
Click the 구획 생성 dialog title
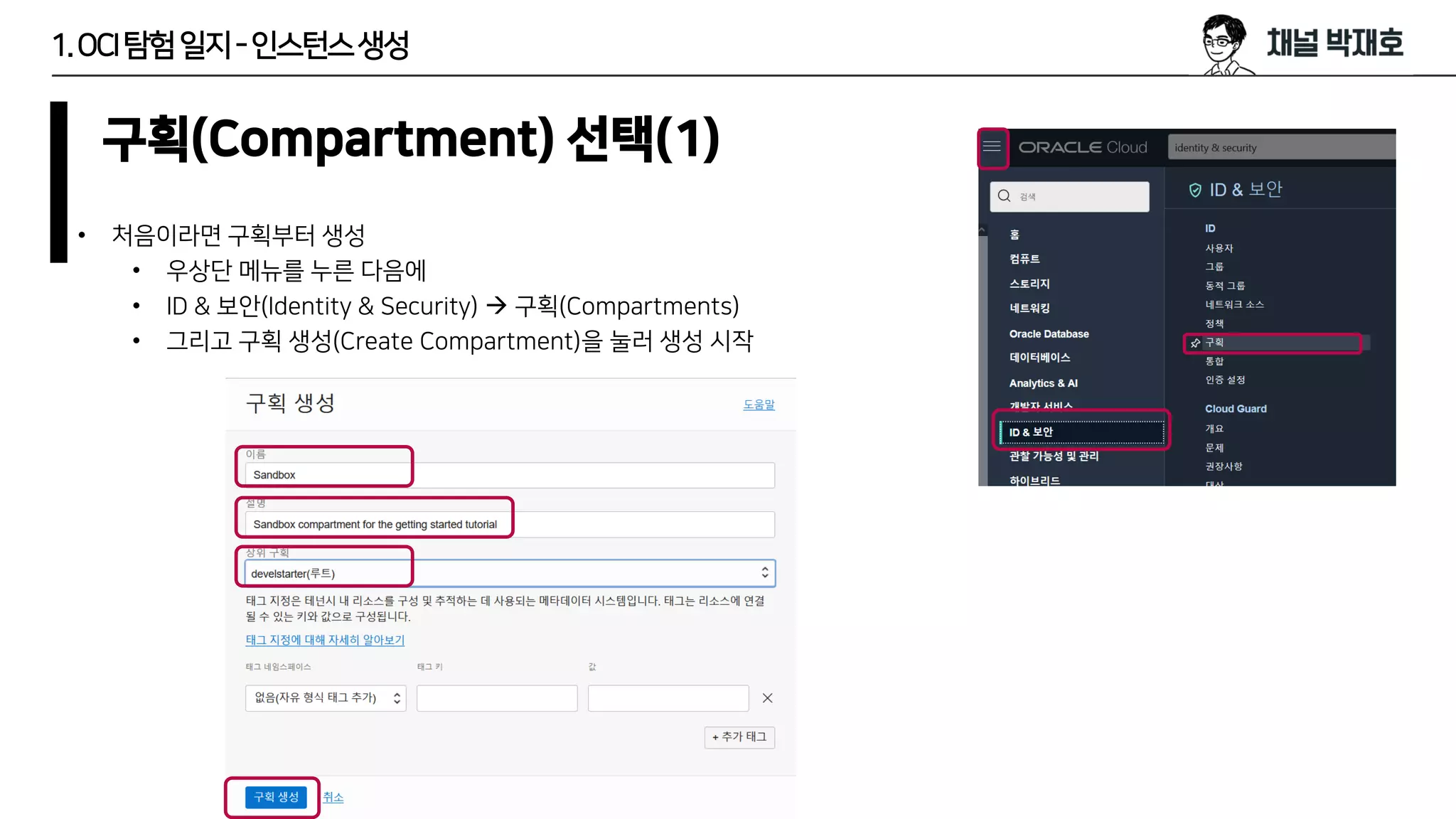290,403
